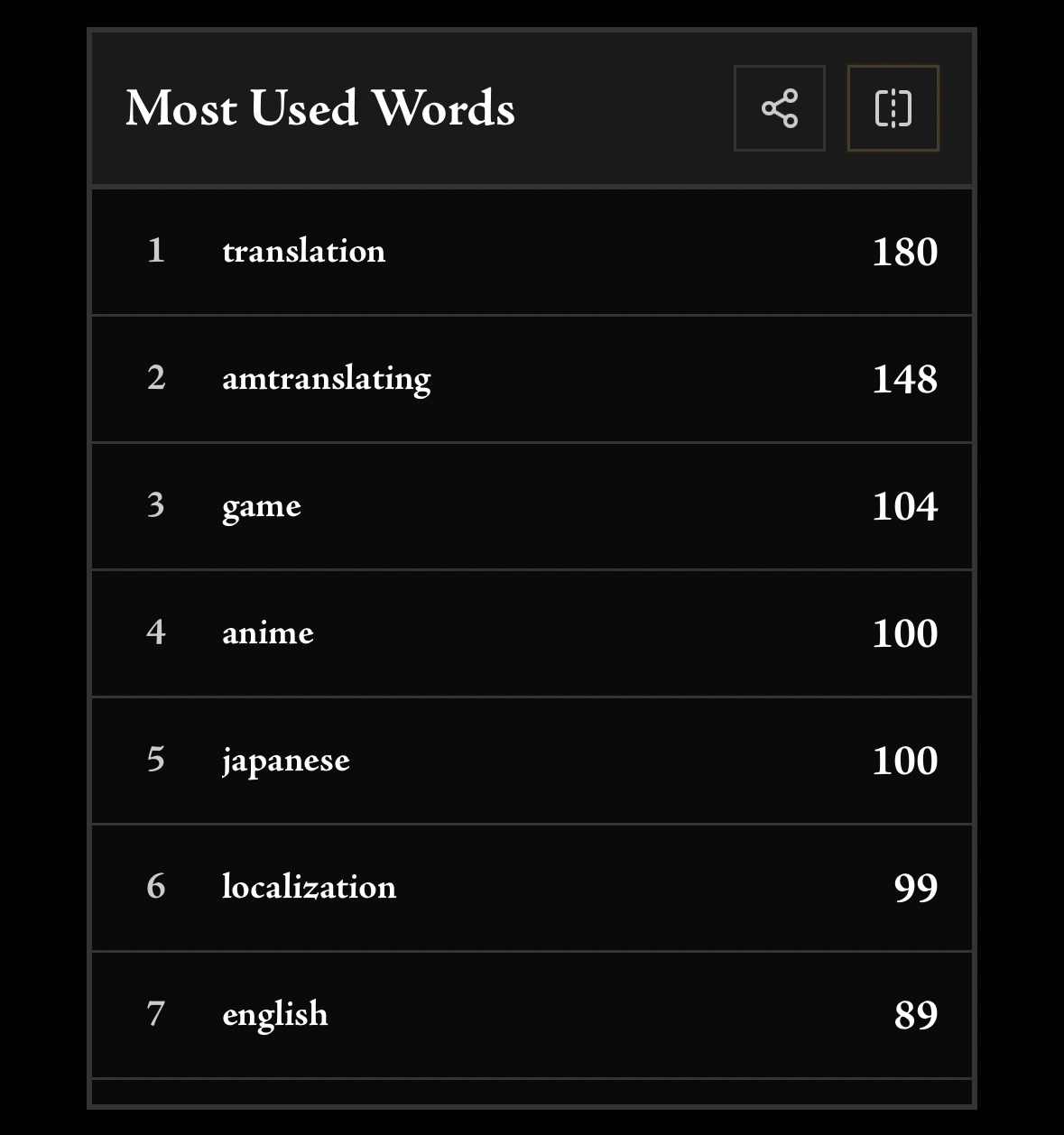
Task: Click the count 100 beside japanese
Action: click(904, 761)
